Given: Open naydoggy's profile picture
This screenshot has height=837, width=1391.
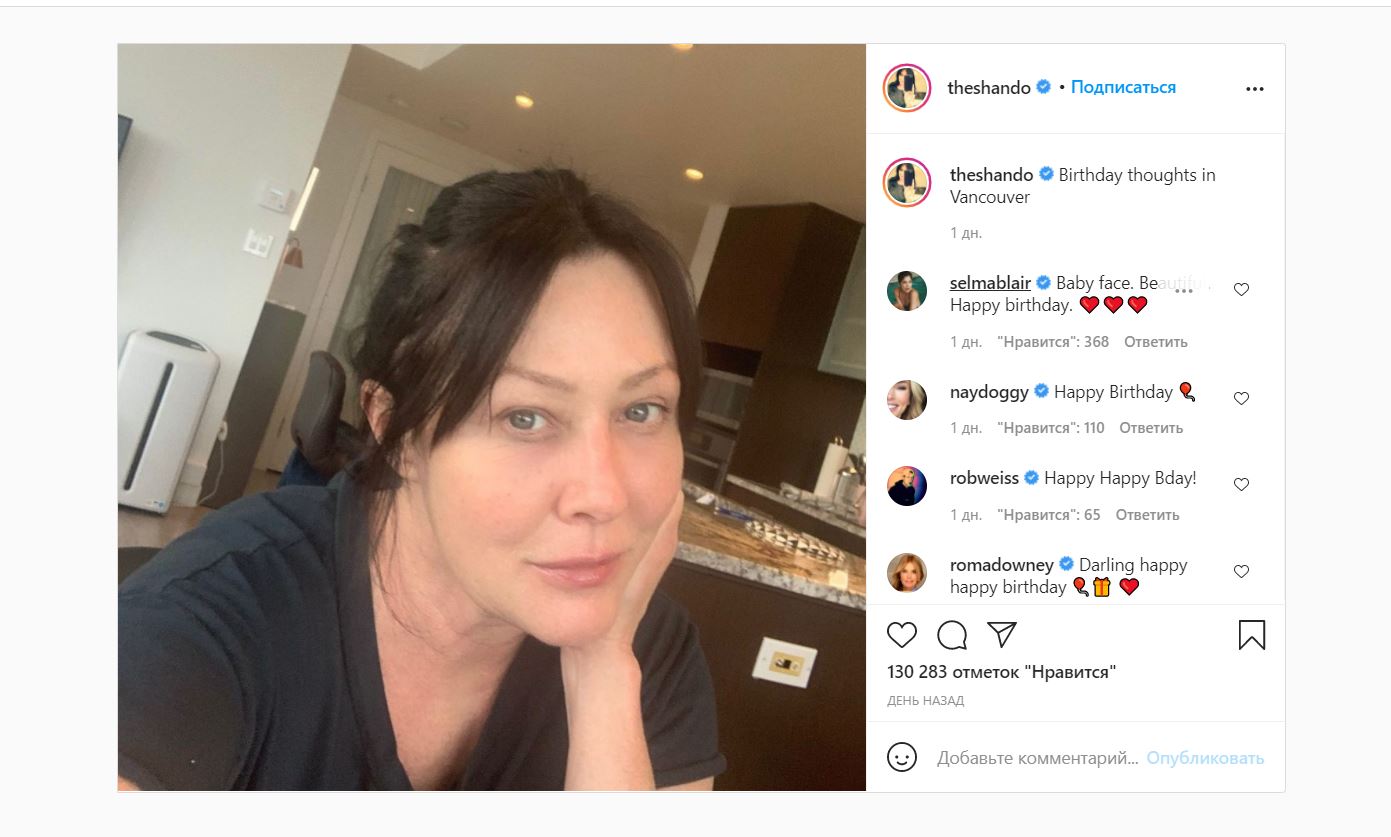Looking at the screenshot, I should pos(907,399).
